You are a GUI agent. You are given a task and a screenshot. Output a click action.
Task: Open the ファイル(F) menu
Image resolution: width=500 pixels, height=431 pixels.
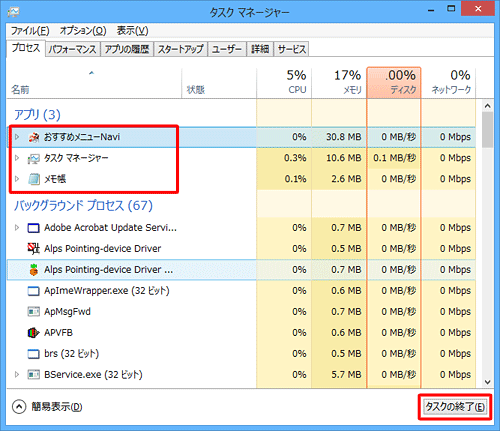(x=30, y=31)
